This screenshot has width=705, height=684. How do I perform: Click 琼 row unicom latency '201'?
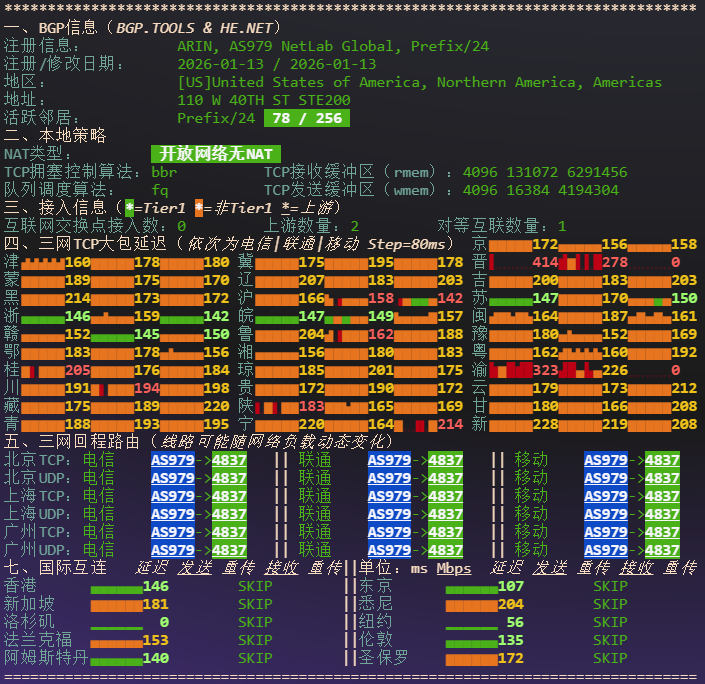[380, 370]
